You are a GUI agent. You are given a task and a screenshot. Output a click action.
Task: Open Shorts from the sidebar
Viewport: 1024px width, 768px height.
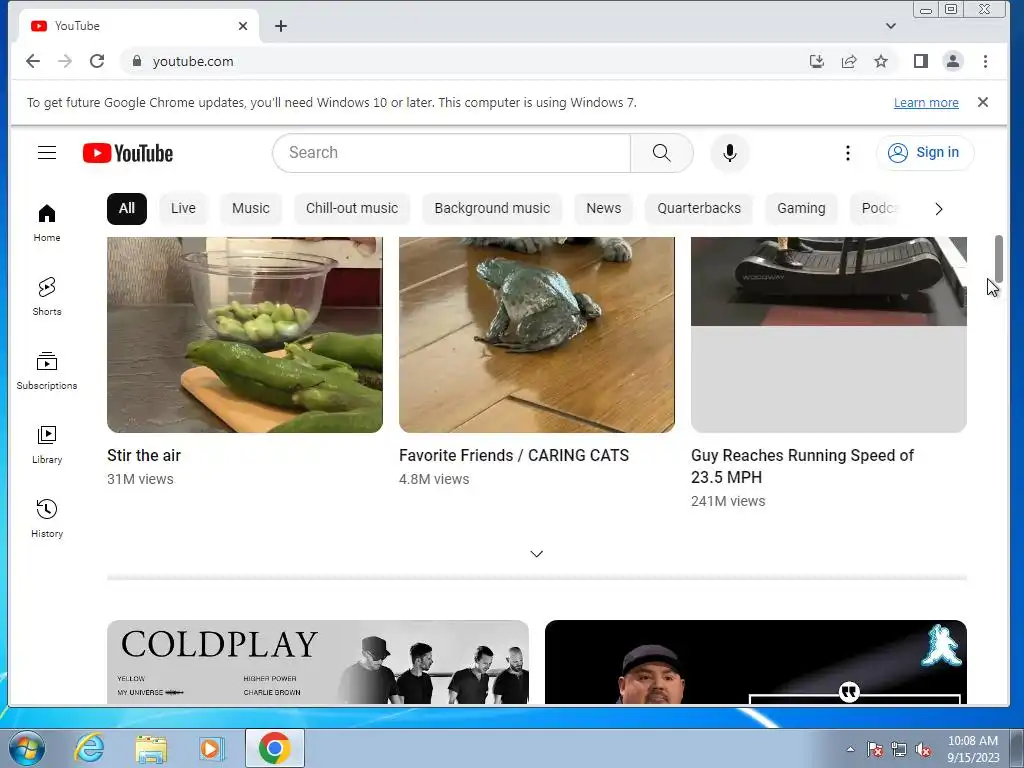pyautogui.click(x=47, y=296)
